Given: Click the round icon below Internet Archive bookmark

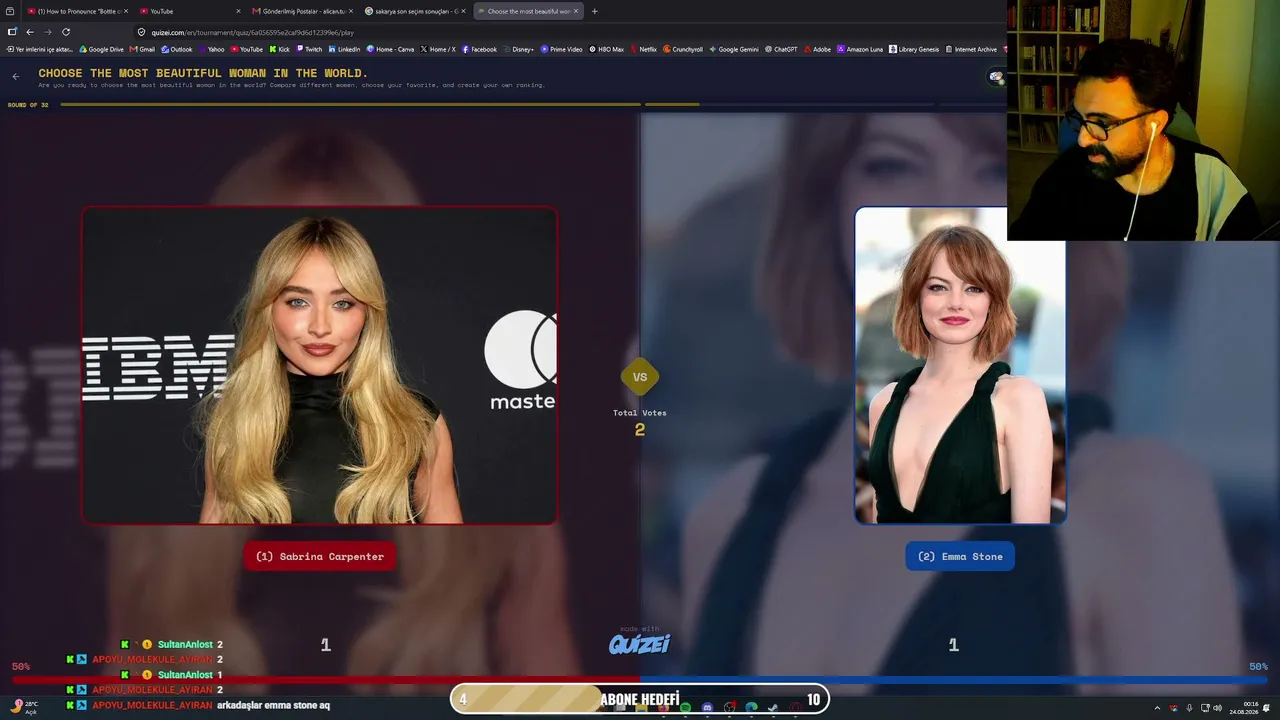Looking at the screenshot, I should 996,77.
